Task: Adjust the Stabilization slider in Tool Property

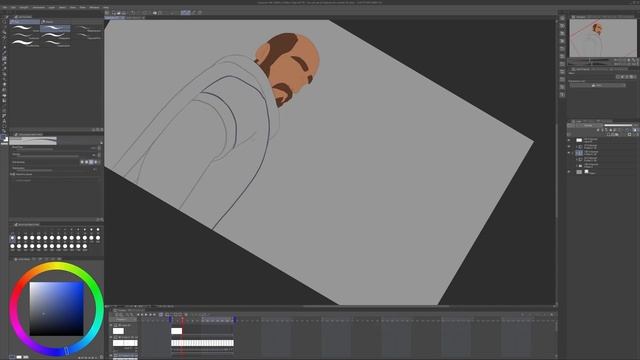Action: click(53, 169)
